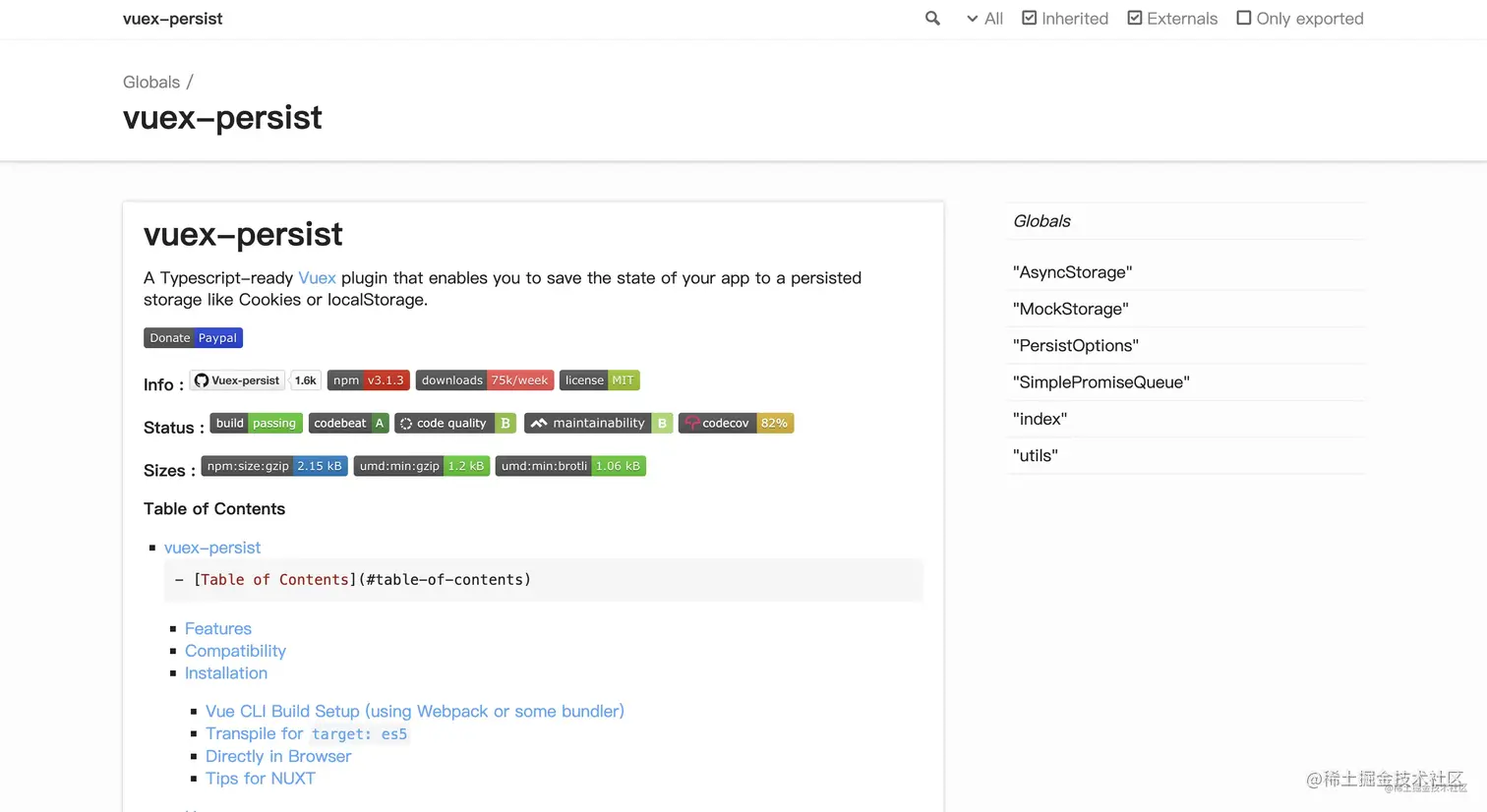Open the All visibility dropdown
1487x812 pixels.
click(x=984, y=19)
